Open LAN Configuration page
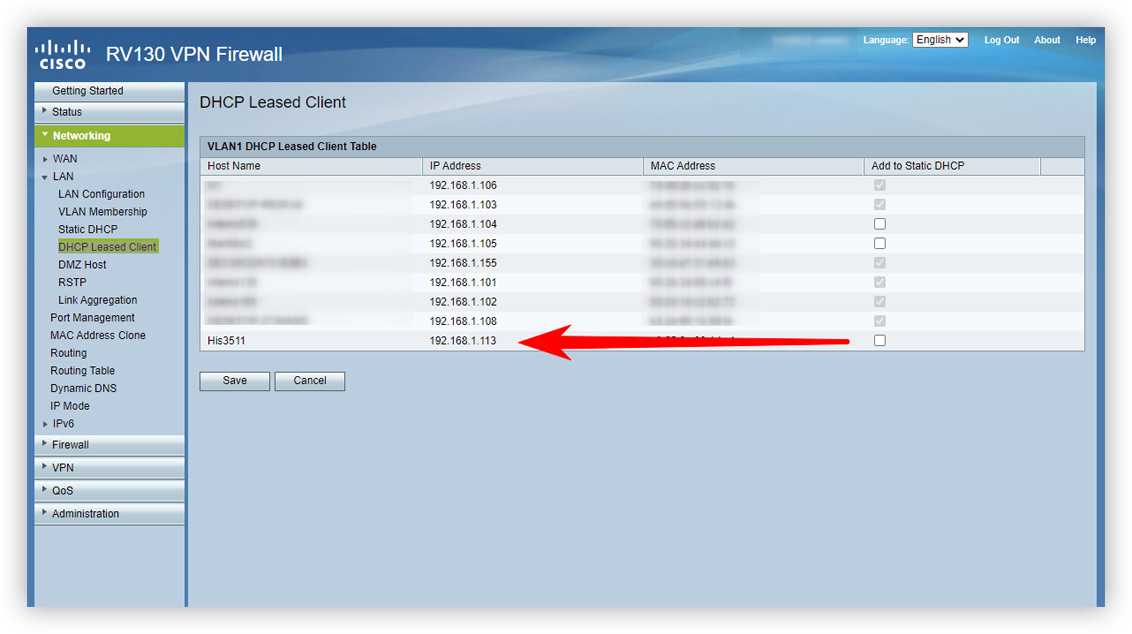Viewport: 1132px width, 634px height. (x=101, y=194)
